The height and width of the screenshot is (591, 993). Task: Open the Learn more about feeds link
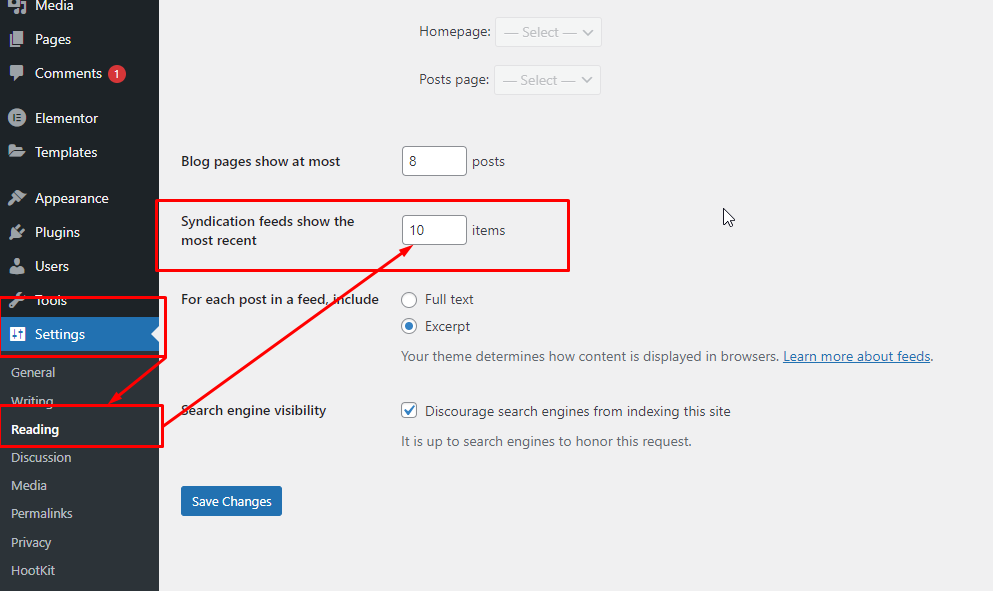point(857,356)
